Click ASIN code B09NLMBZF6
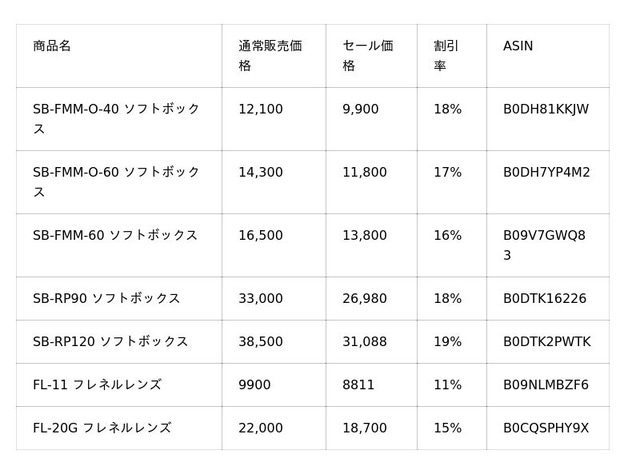The image size is (640, 474). 545,384
